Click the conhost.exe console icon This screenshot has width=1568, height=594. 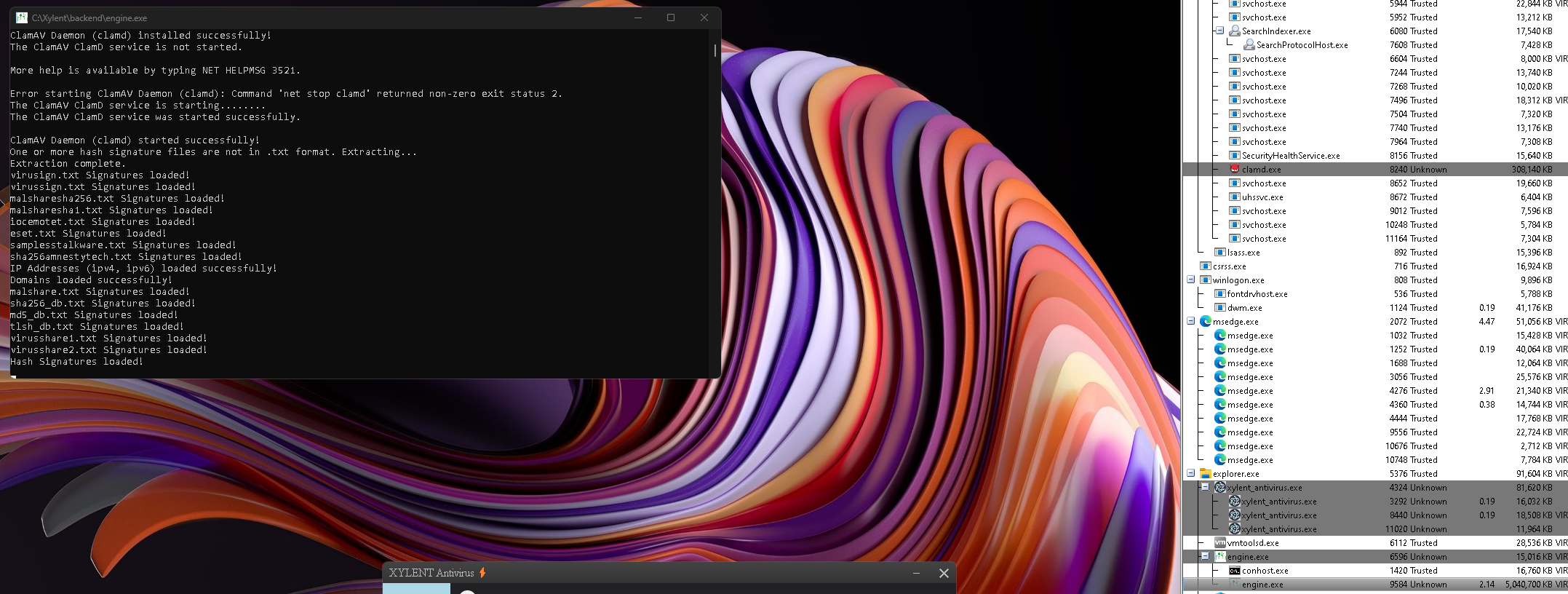pos(1234,570)
